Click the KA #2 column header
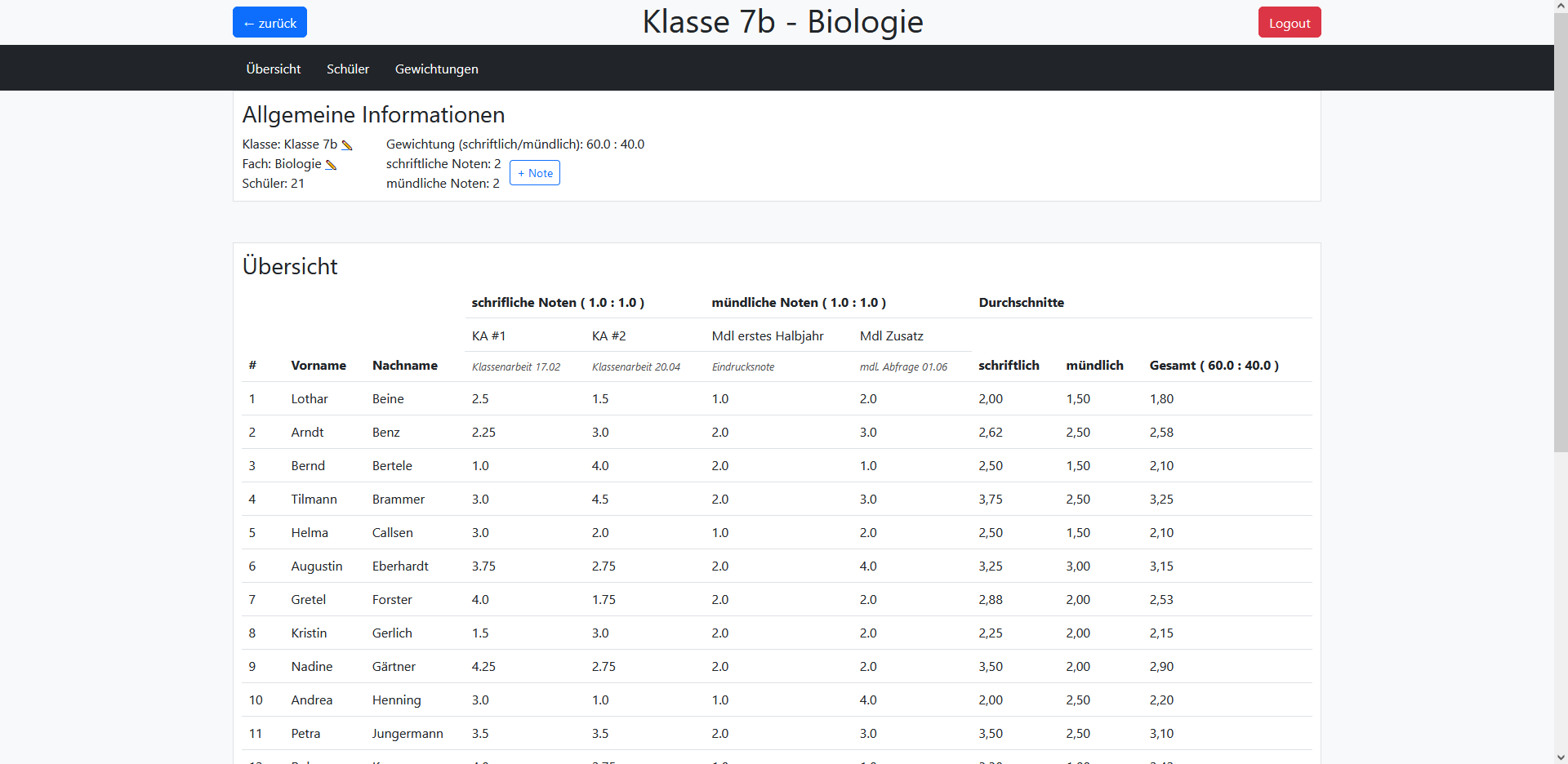Image resolution: width=1568 pixels, height=764 pixels. (608, 335)
